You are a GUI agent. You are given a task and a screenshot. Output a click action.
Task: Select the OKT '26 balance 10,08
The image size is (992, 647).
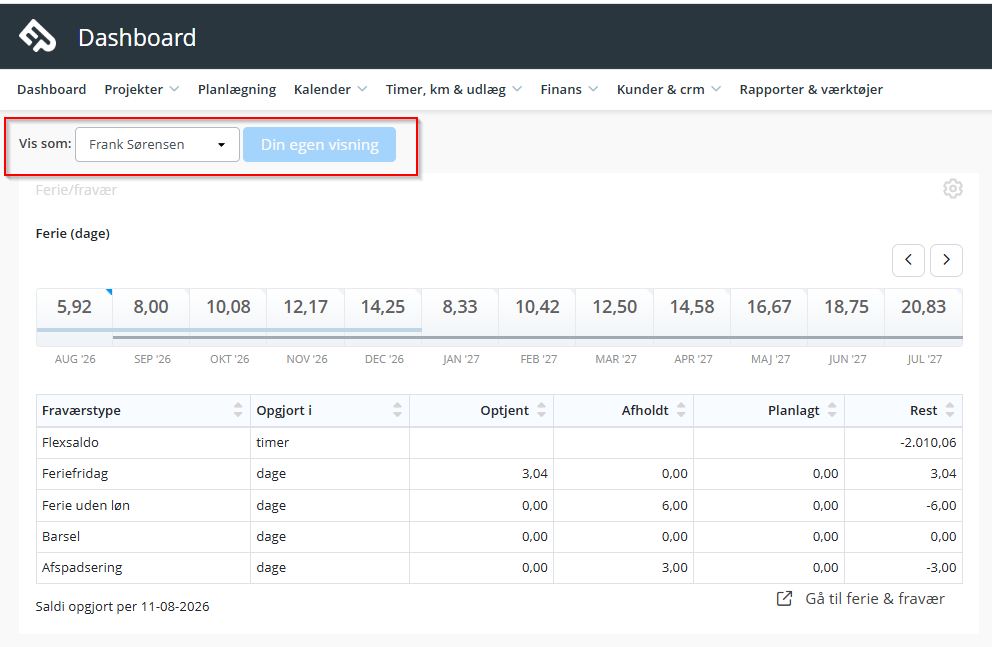[228, 307]
